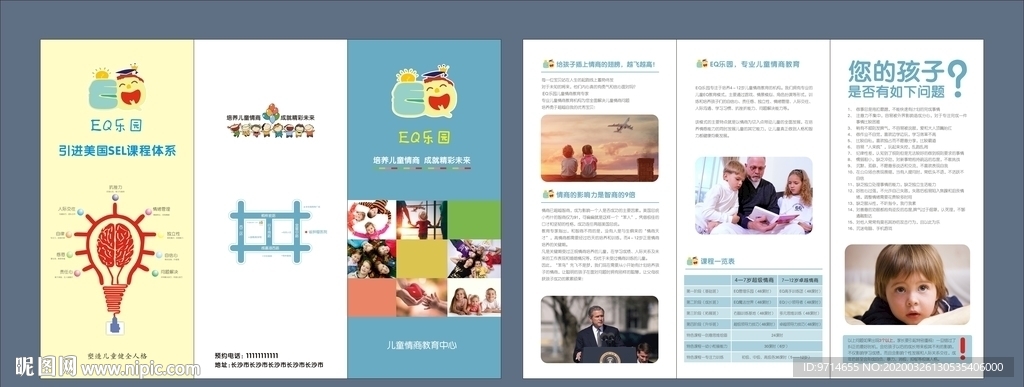Select the cartoon children with balloons graphic
This screenshot has width=1024, height=387.
[x=271, y=121]
